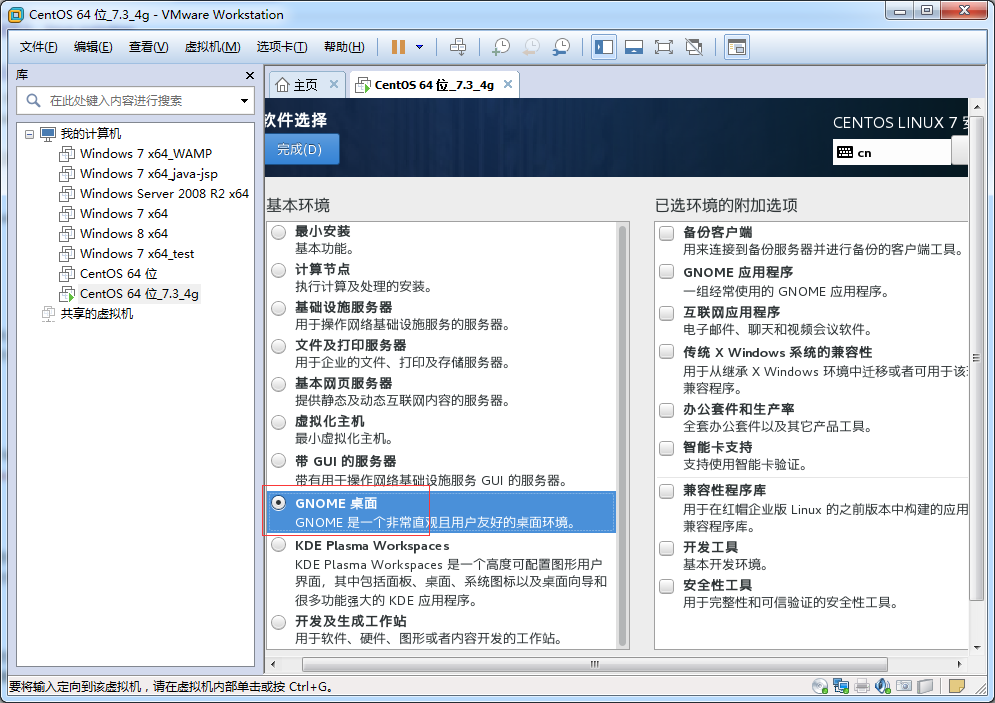Check the 安全性工具 checkbox
The height and width of the screenshot is (703, 995).
(666, 586)
